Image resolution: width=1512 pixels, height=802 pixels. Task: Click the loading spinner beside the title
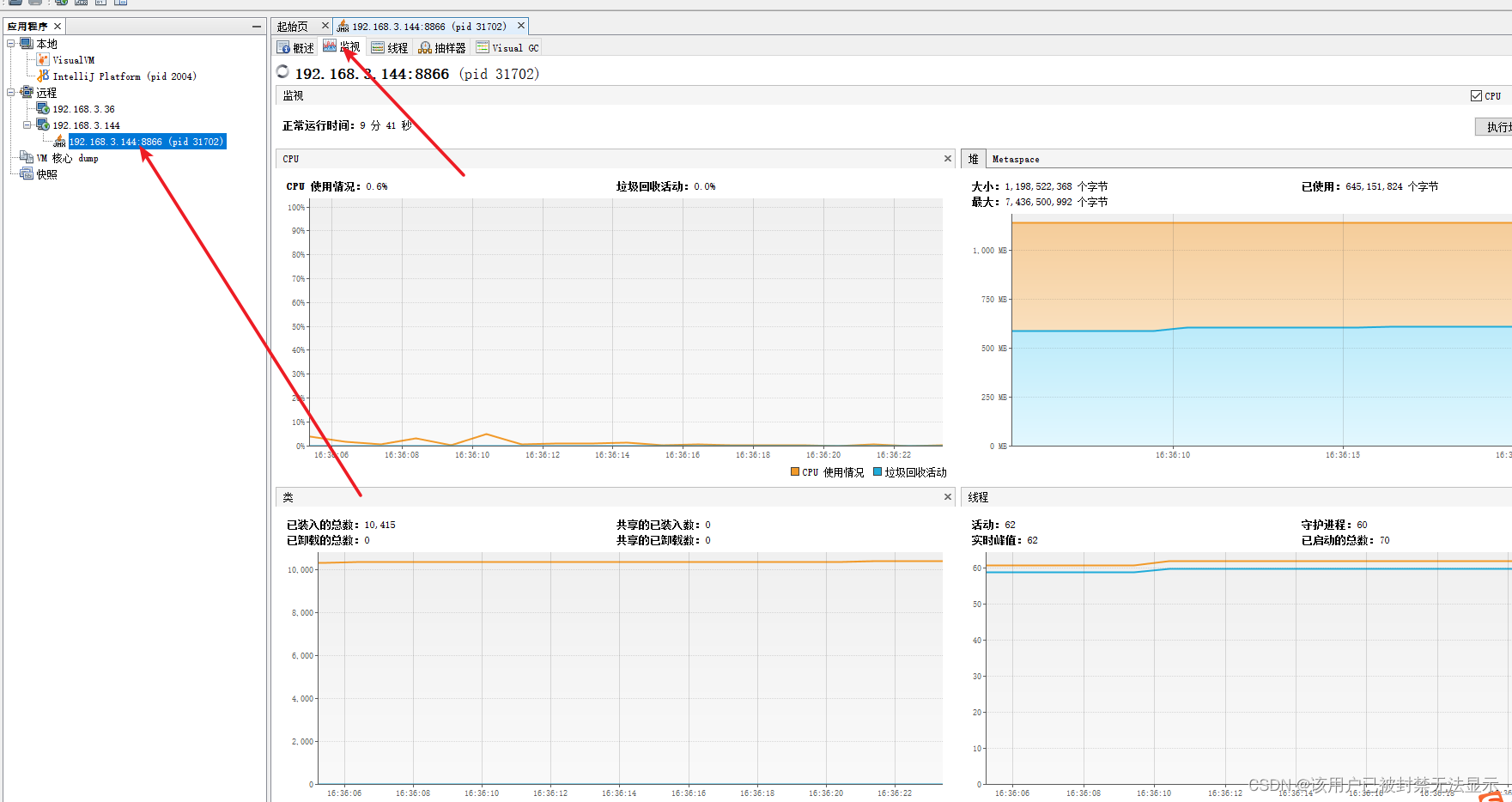[x=282, y=72]
